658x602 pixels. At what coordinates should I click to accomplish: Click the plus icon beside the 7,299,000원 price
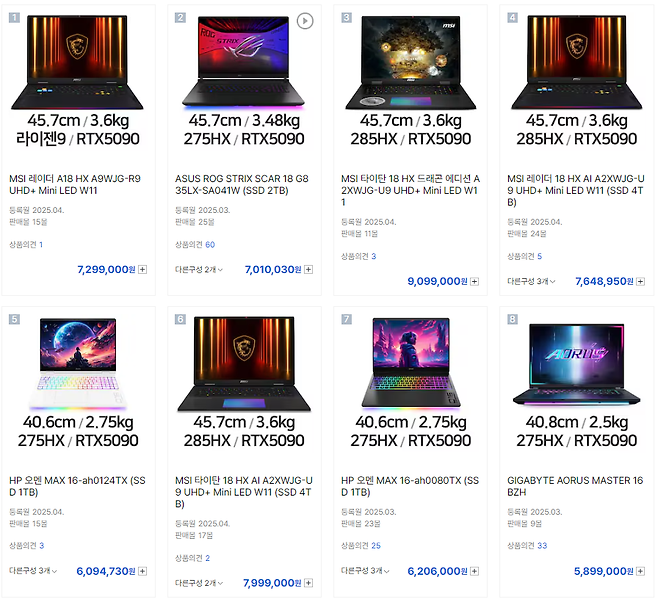143,269
